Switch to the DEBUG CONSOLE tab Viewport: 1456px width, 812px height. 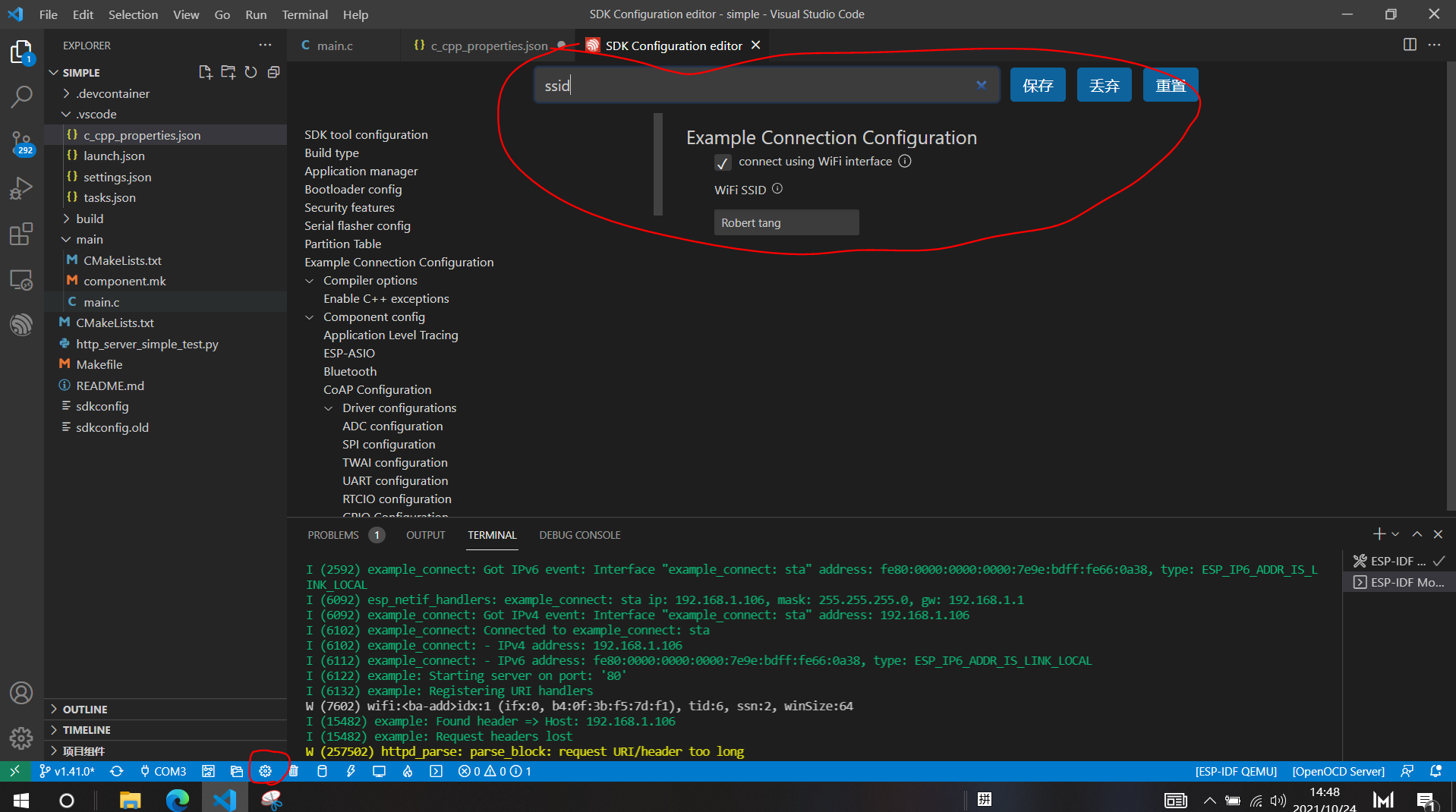pyautogui.click(x=580, y=535)
